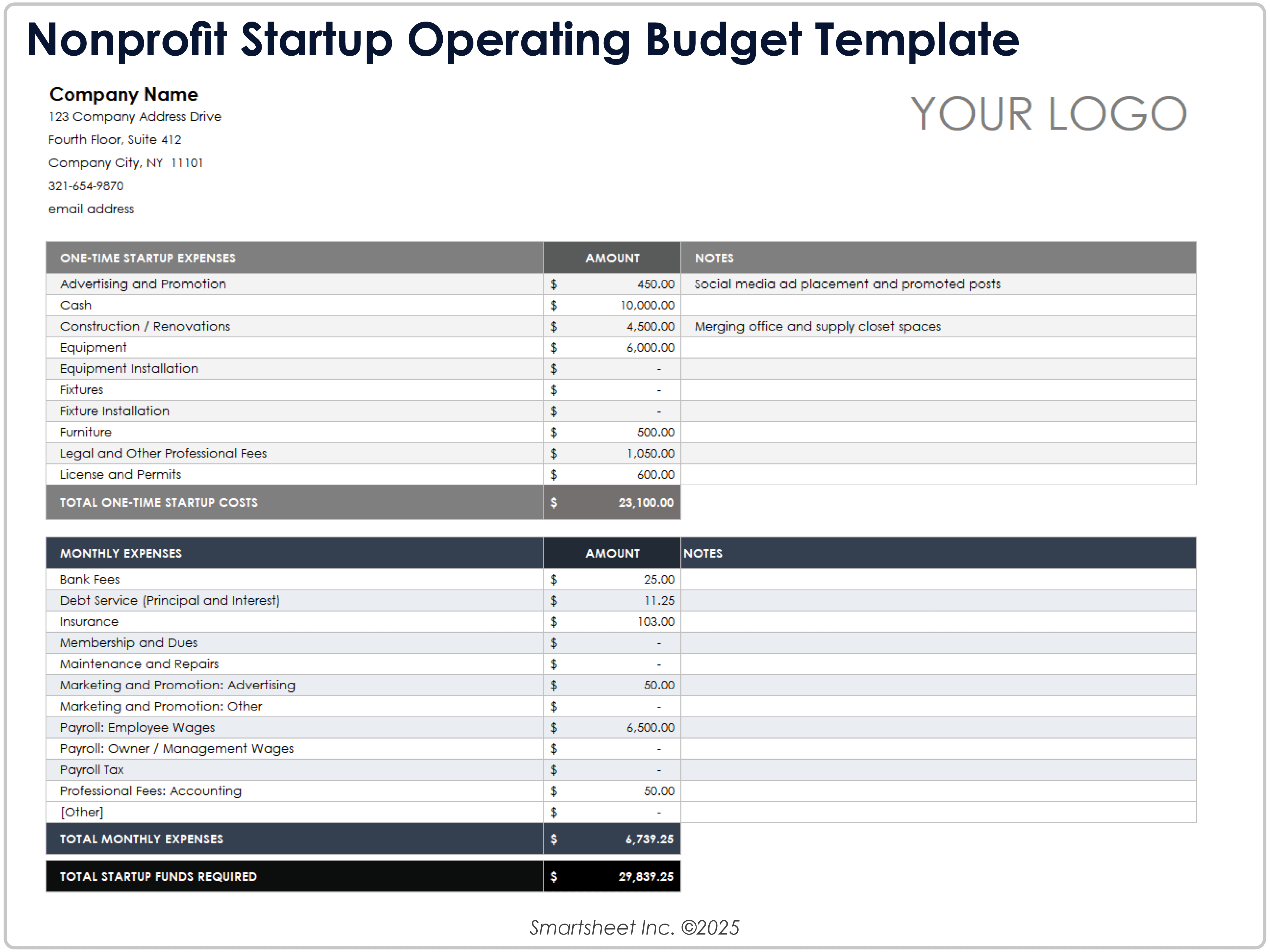Select the Monthly Expenses header cell

pos(120,553)
